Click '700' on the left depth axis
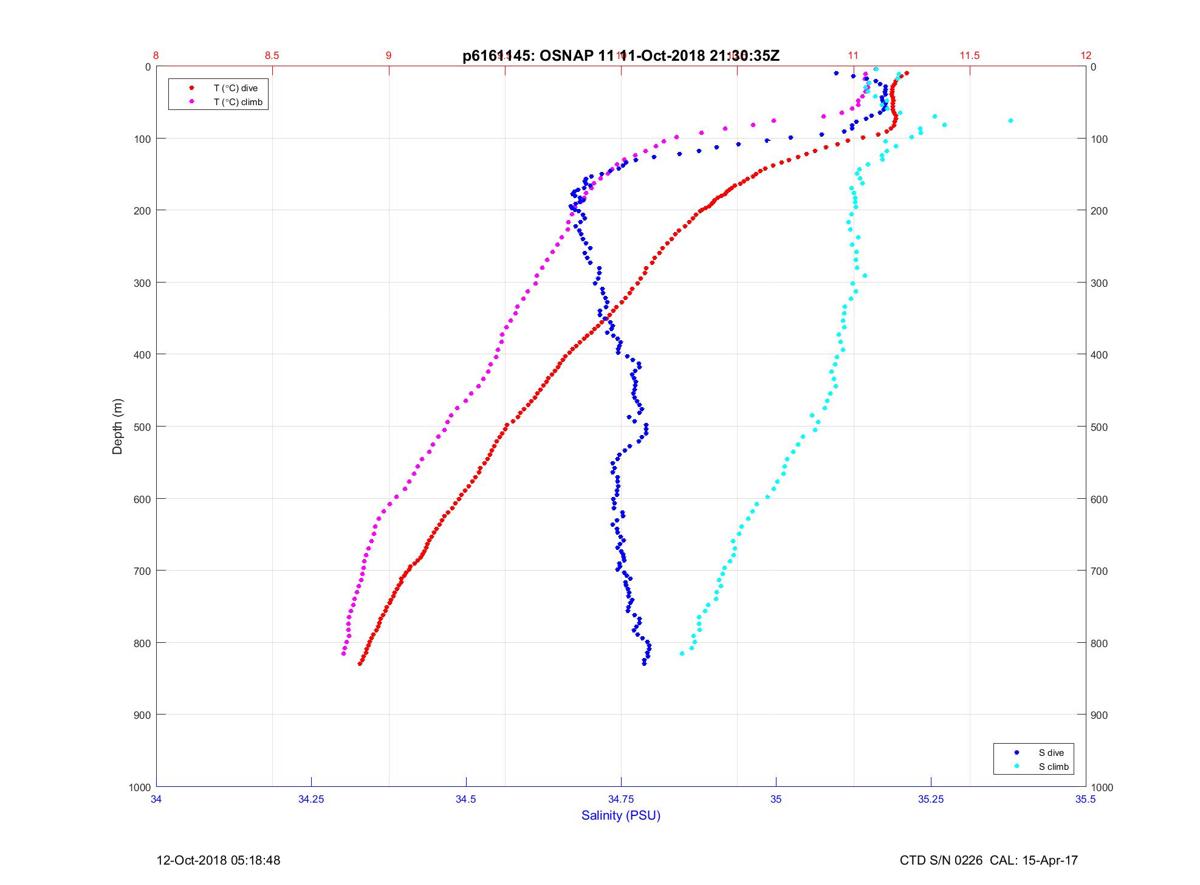 pos(141,571)
